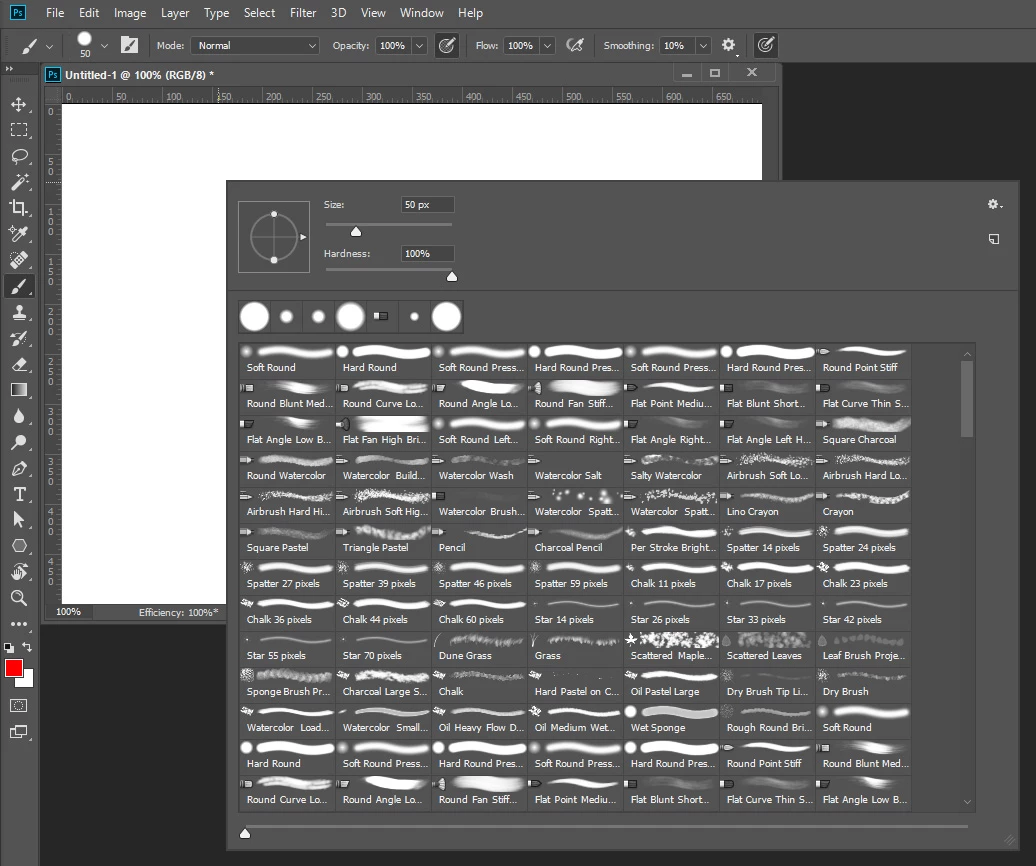Toggle the Brush Settings panel
The image size is (1036, 866).
click(130, 45)
